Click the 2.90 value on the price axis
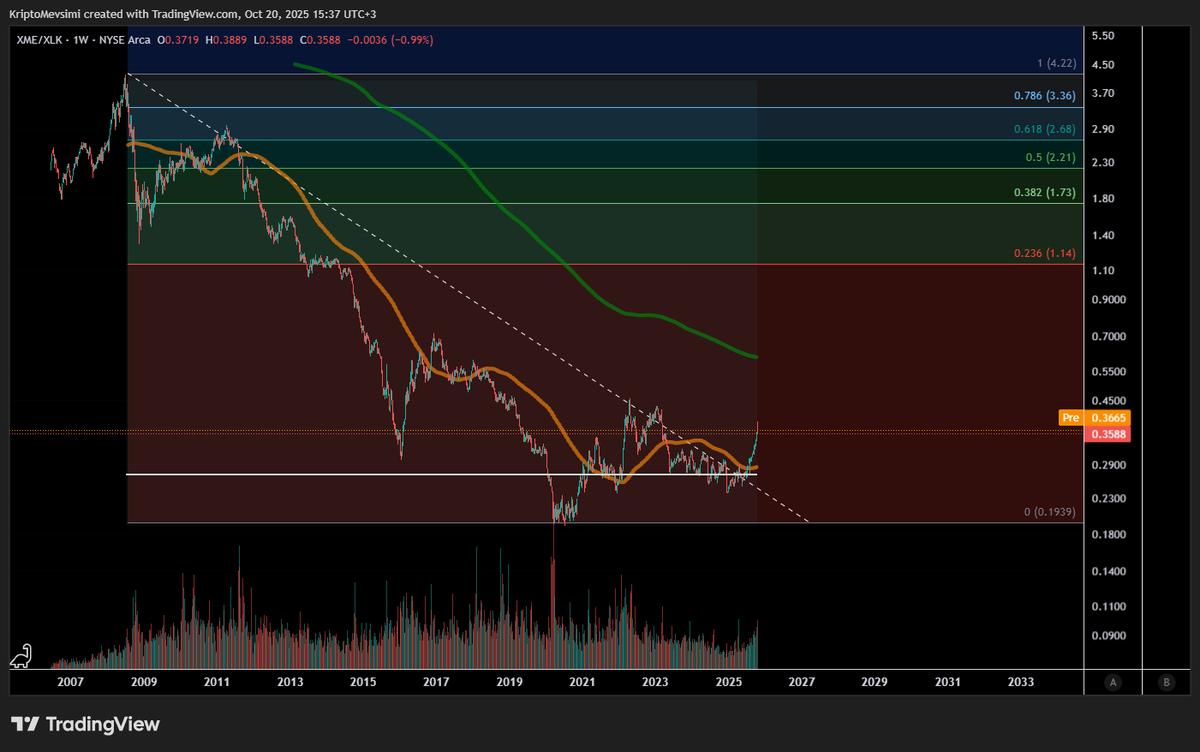This screenshot has width=1200, height=752. pyautogui.click(x=1103, y=129)
